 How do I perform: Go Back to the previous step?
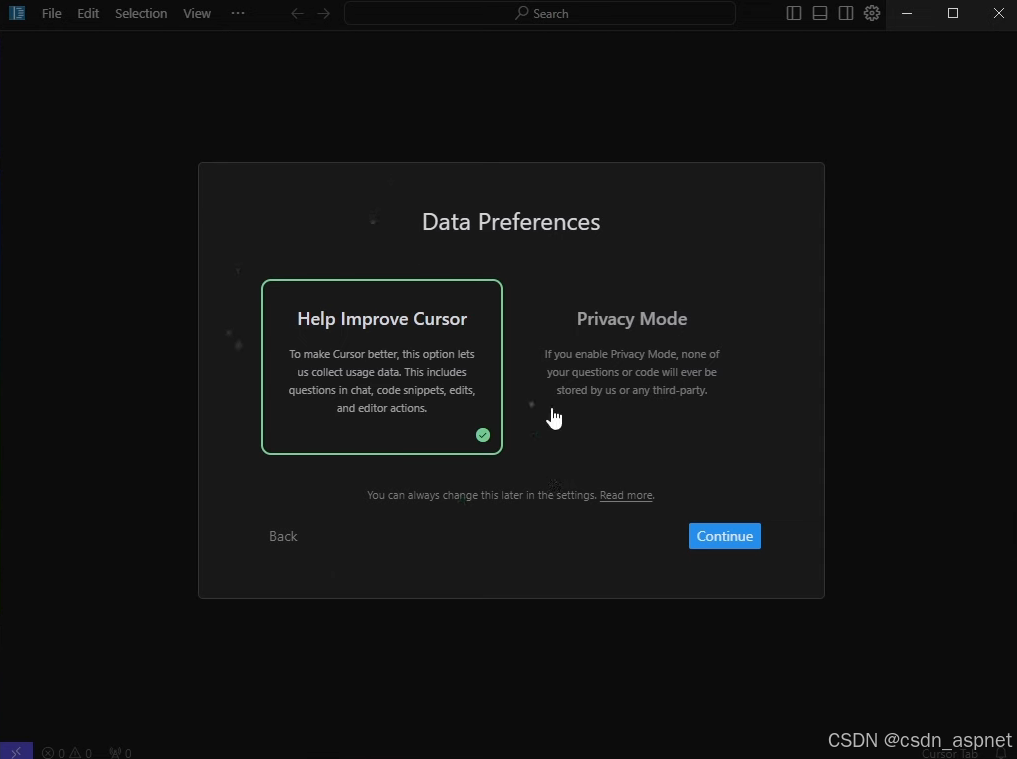(x=283, y=536)
